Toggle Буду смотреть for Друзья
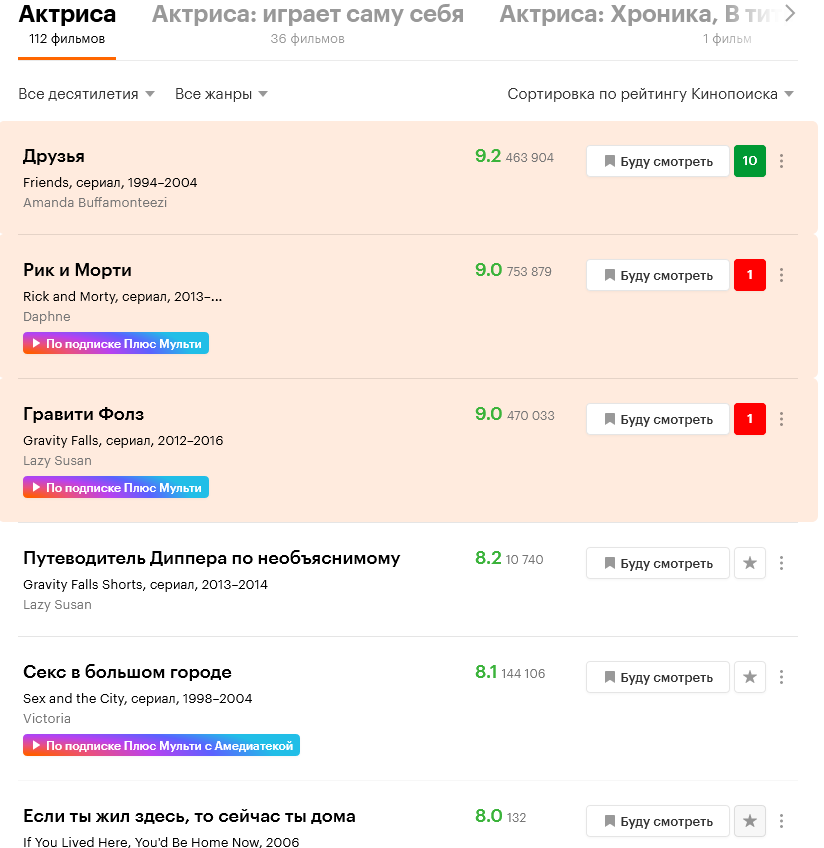The width and height of the screenshot is (824, 848). tap(658, 161)
